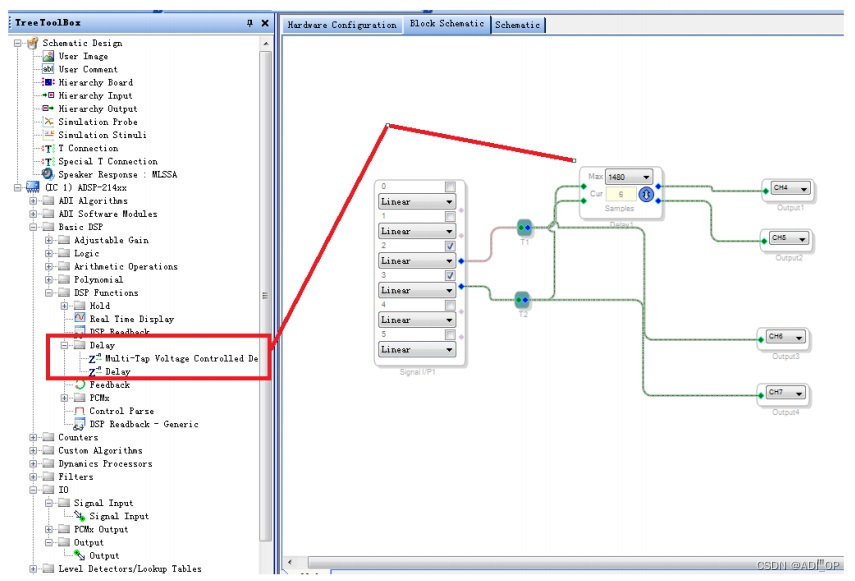Click the Output block icon in tree
Image resolution: width=855 pixels, height=581 pixels.
(80, 555)
